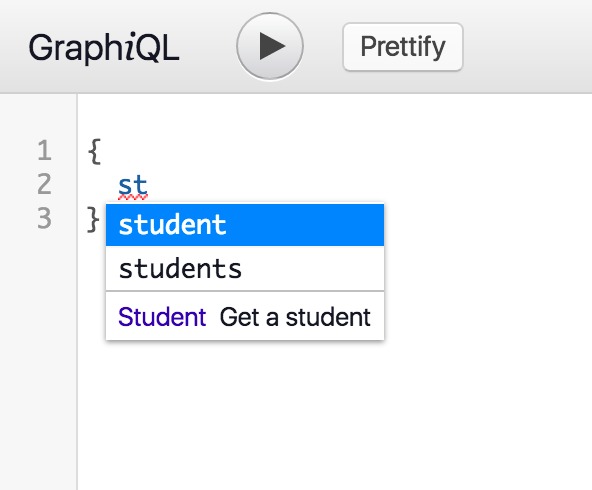Click the closing curly brace on line 3
The width and height of the screenshot is (592, 490).
(93, 219)
